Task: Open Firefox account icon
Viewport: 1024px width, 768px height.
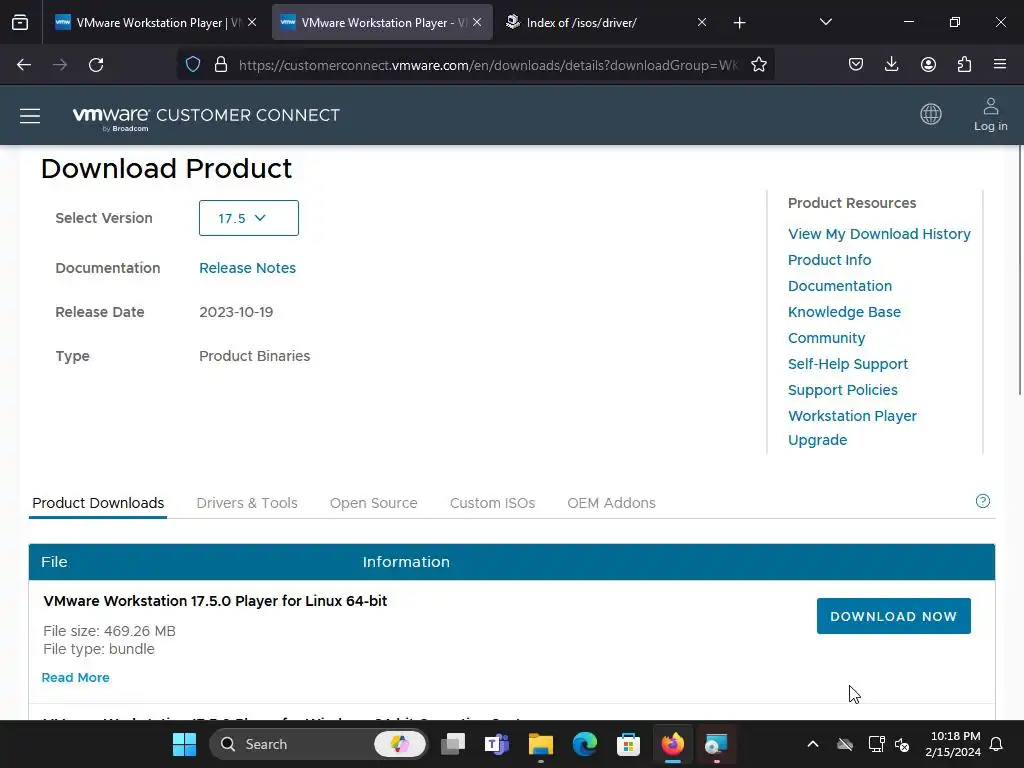Action: coord(928,65)
